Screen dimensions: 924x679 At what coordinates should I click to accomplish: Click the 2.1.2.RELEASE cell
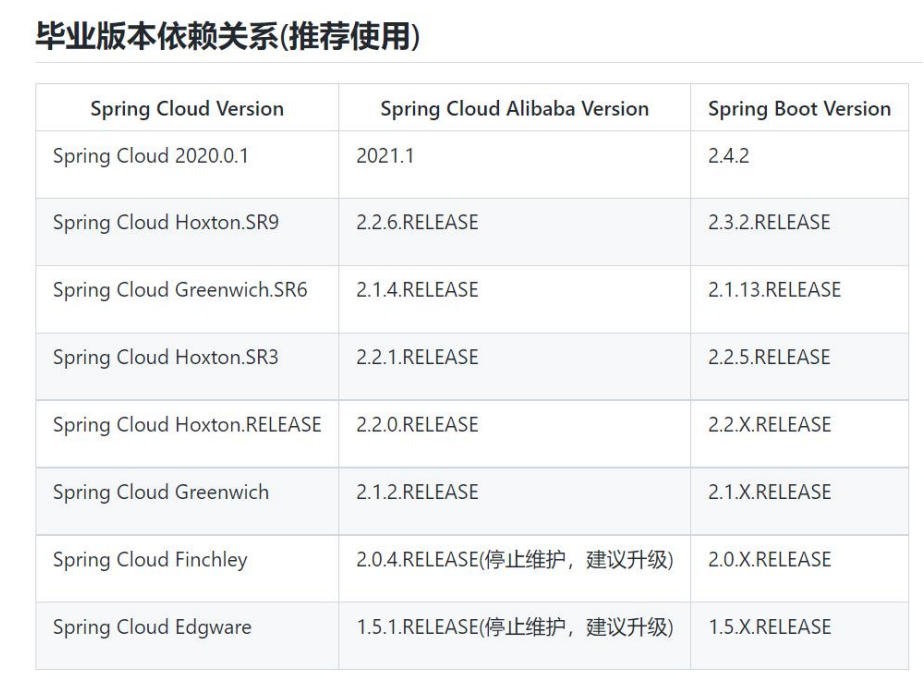coord(417,492)
